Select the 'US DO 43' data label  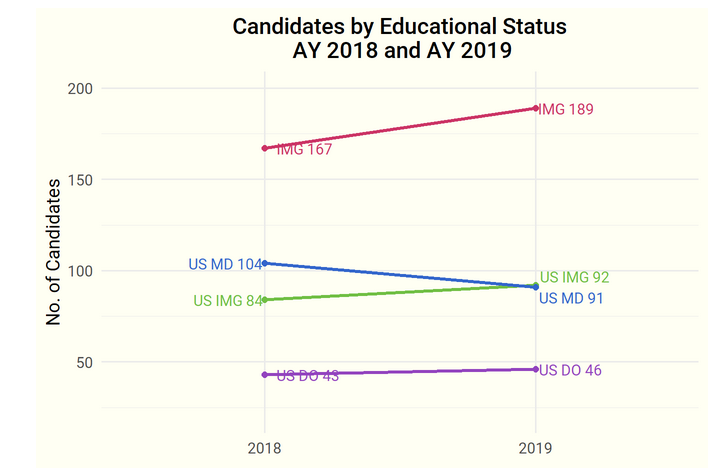pos(307,376)
